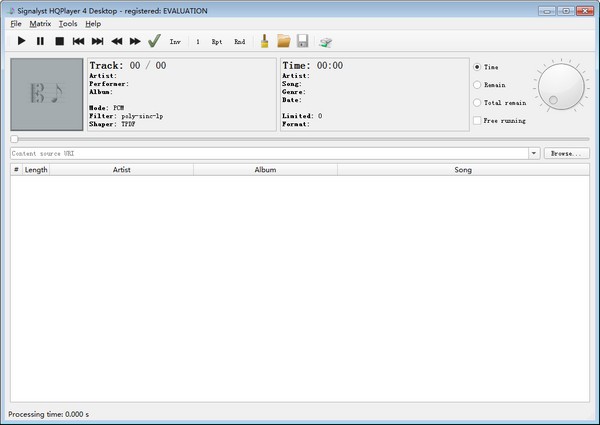The width and height of the screenshot is (600, 425).
Task: Enable the Free running checkbox
Action: click(x=477, y=121)
